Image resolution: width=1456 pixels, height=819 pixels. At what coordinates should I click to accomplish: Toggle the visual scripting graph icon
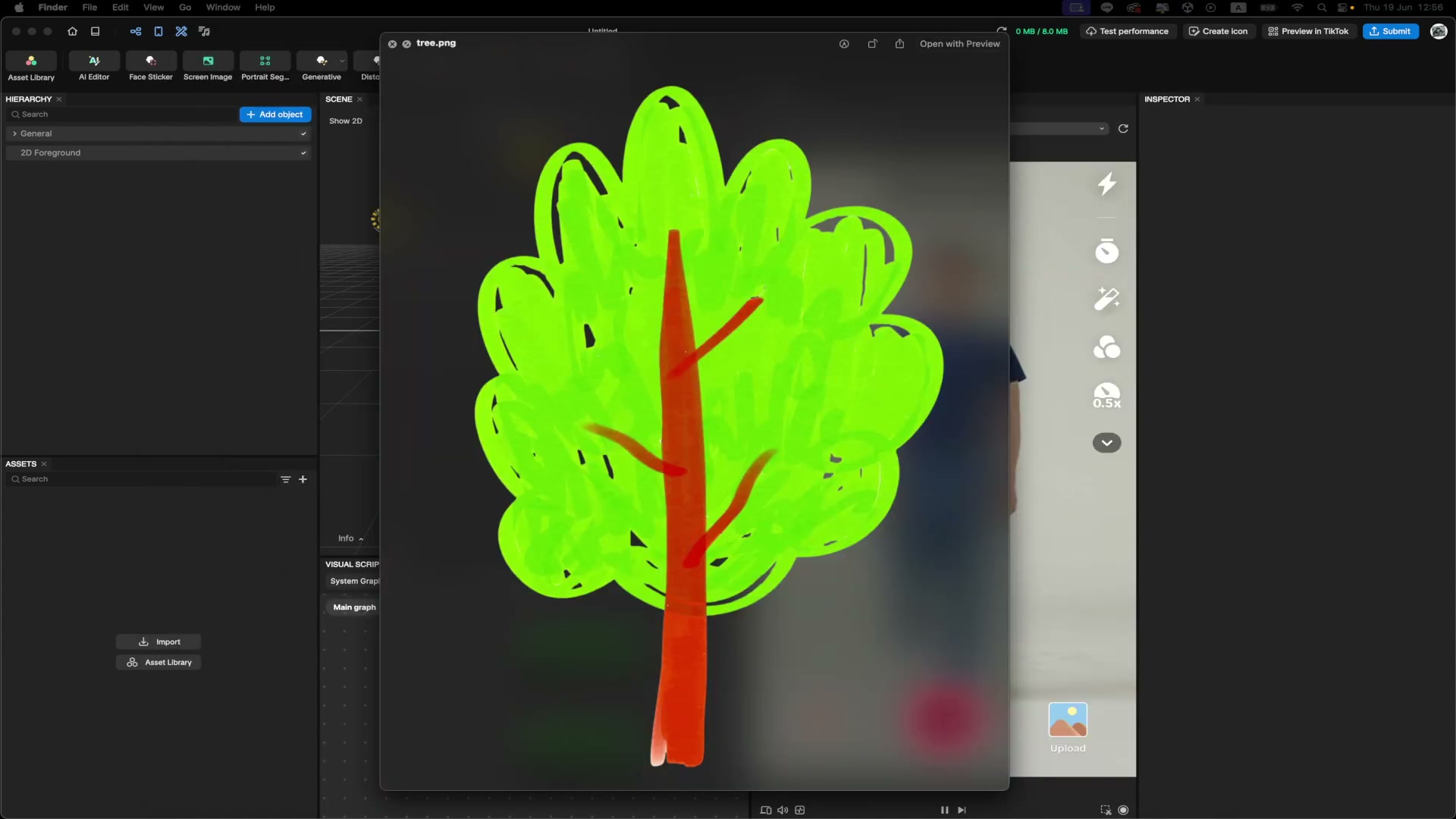136,31
